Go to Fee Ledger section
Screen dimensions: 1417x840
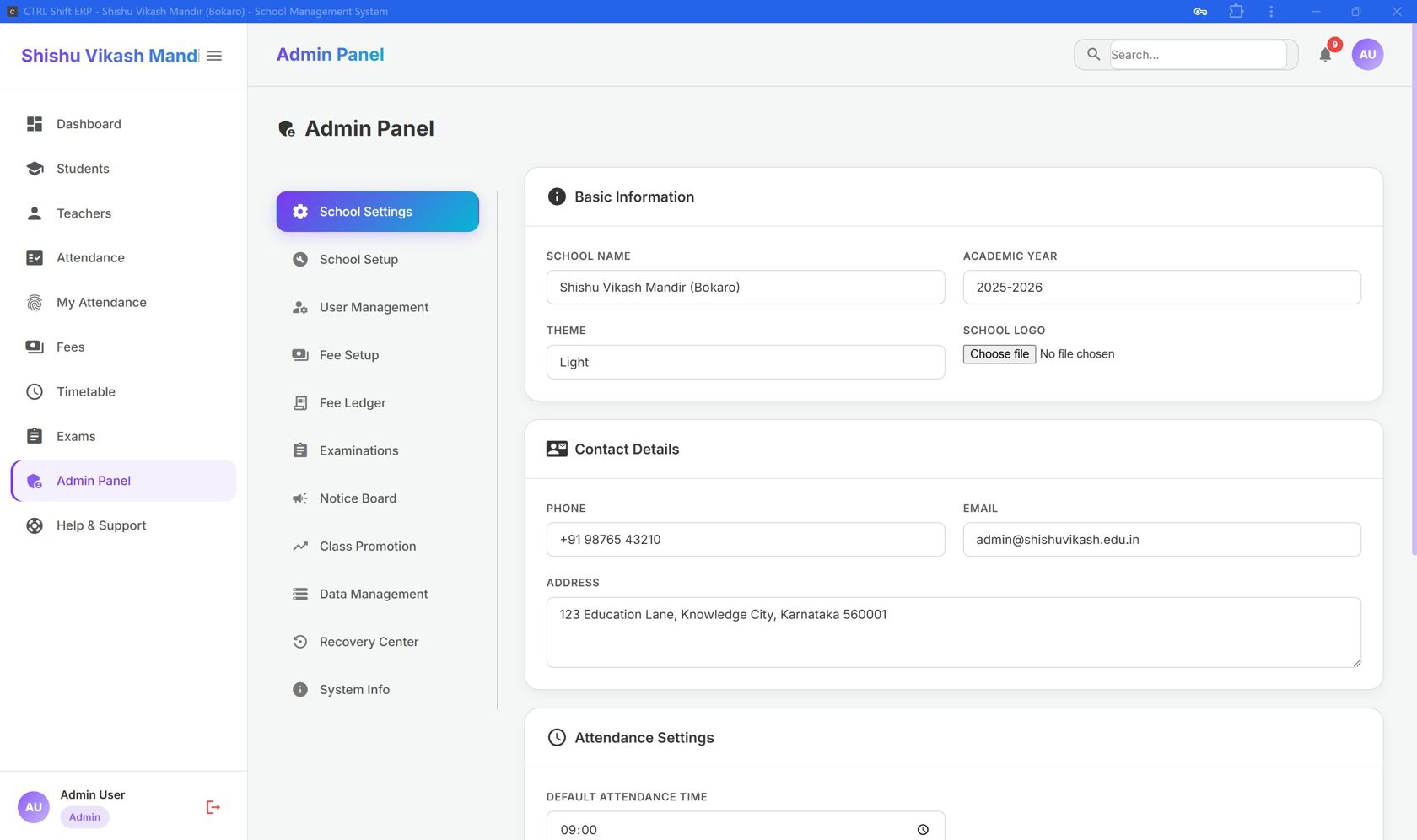click(x=378, y=403)
